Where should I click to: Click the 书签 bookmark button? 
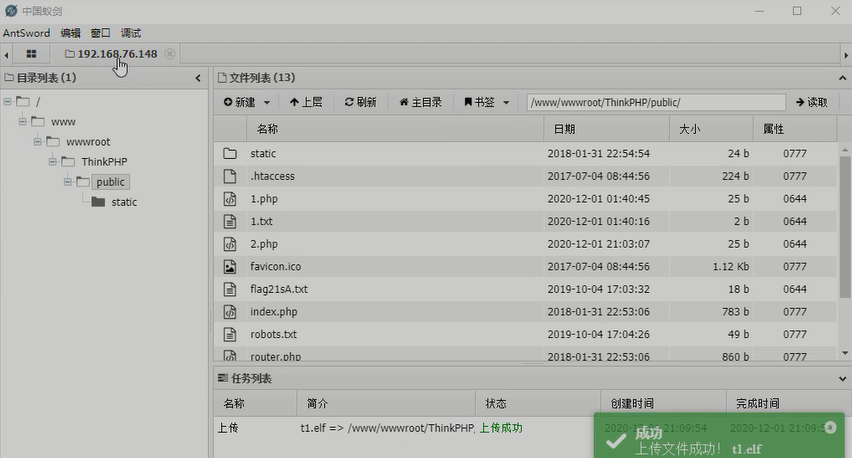point(479,102)
